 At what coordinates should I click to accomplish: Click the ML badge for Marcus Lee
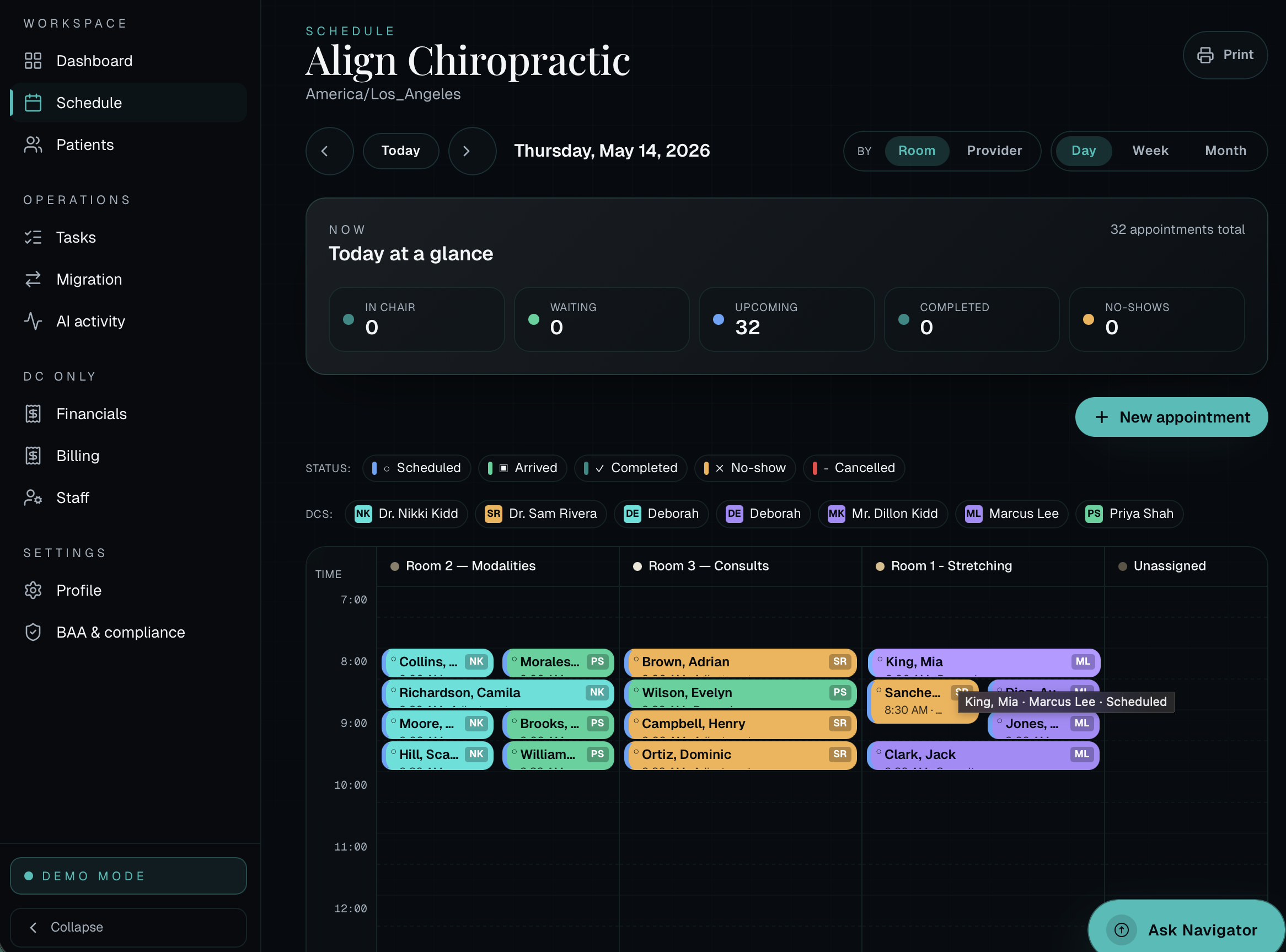pos(973,514)
